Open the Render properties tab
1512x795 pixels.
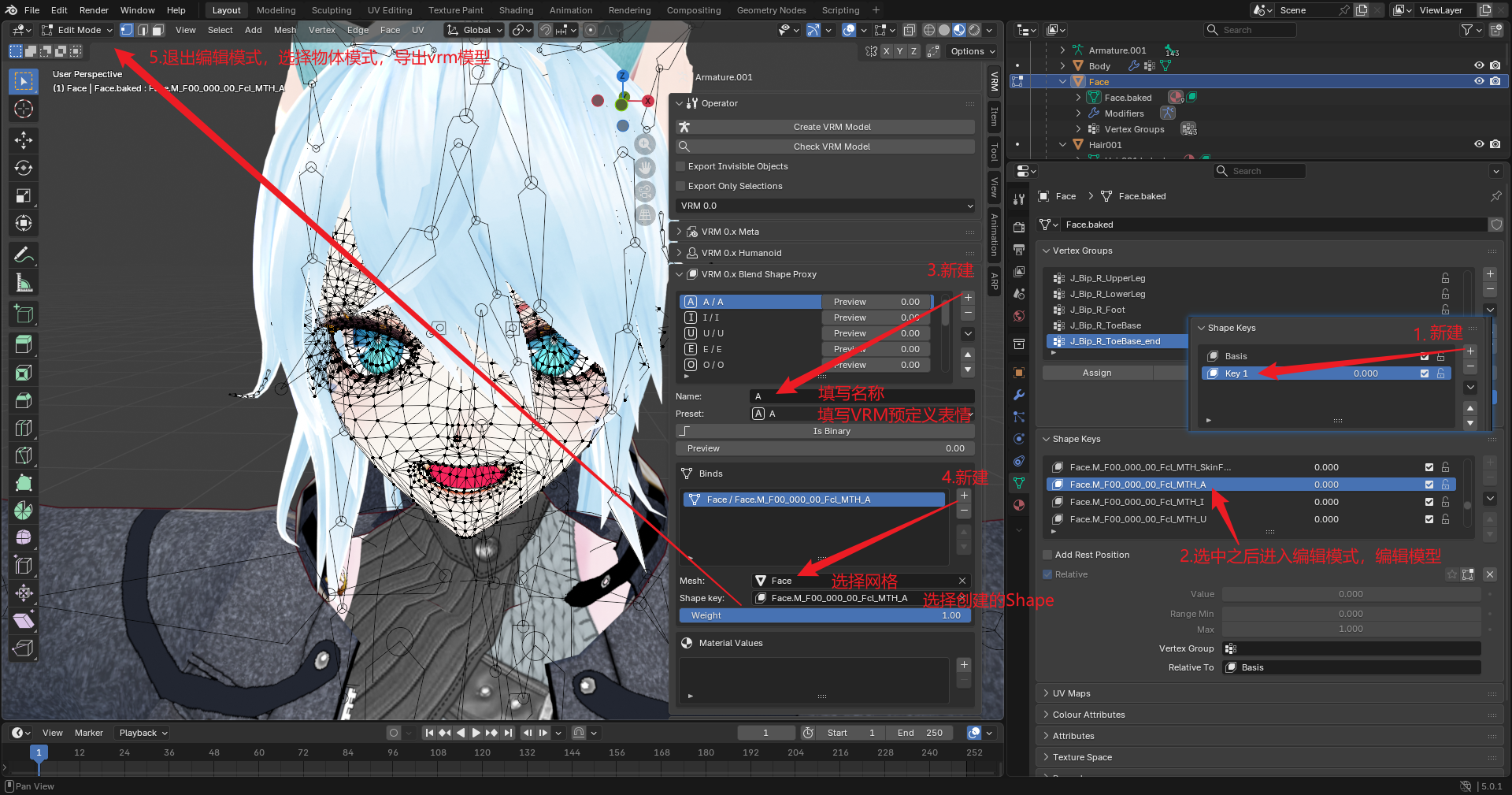(1019, 227)
